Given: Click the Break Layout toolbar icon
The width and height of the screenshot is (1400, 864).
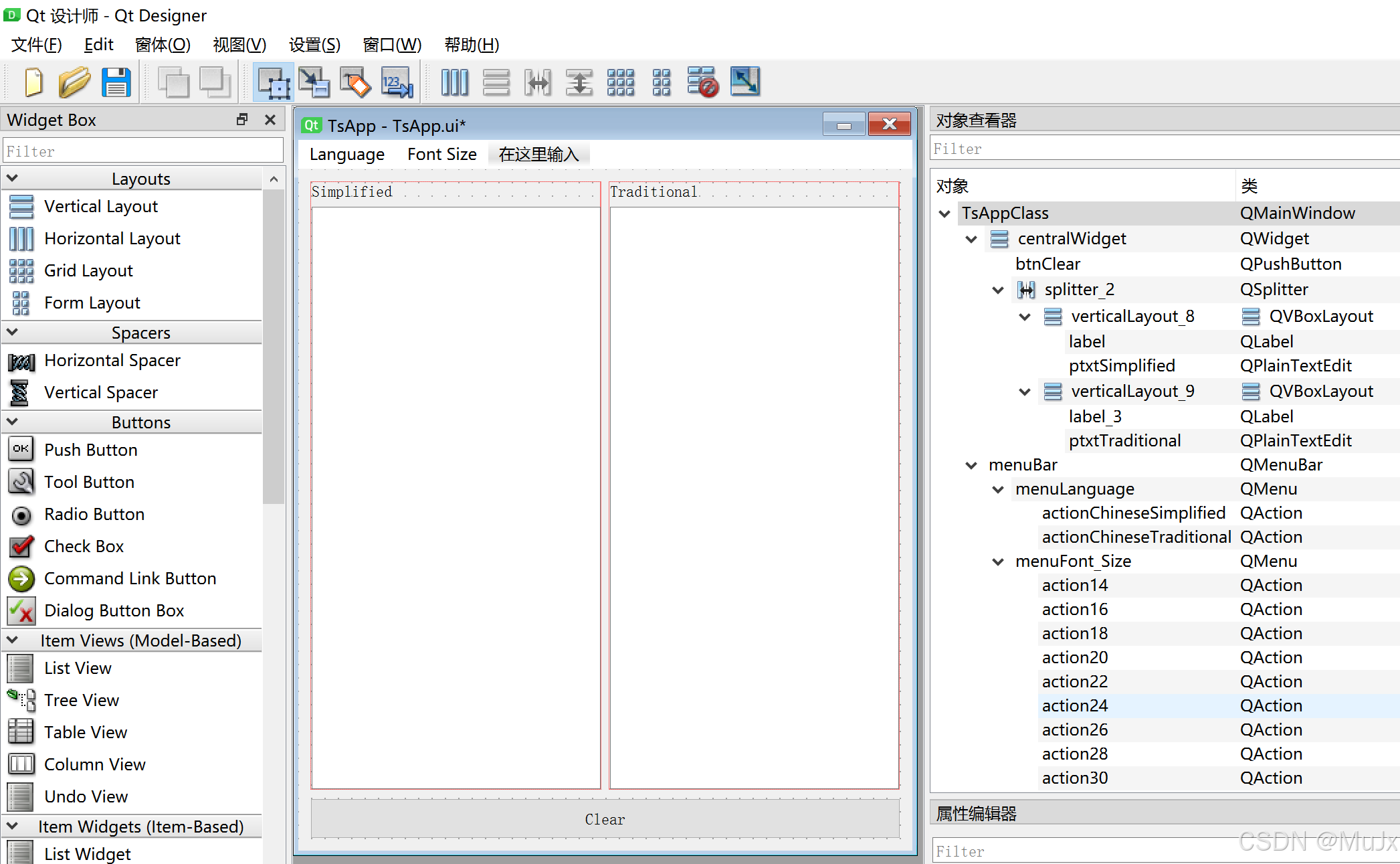Looking at the screenshot, I should point(702,83).
